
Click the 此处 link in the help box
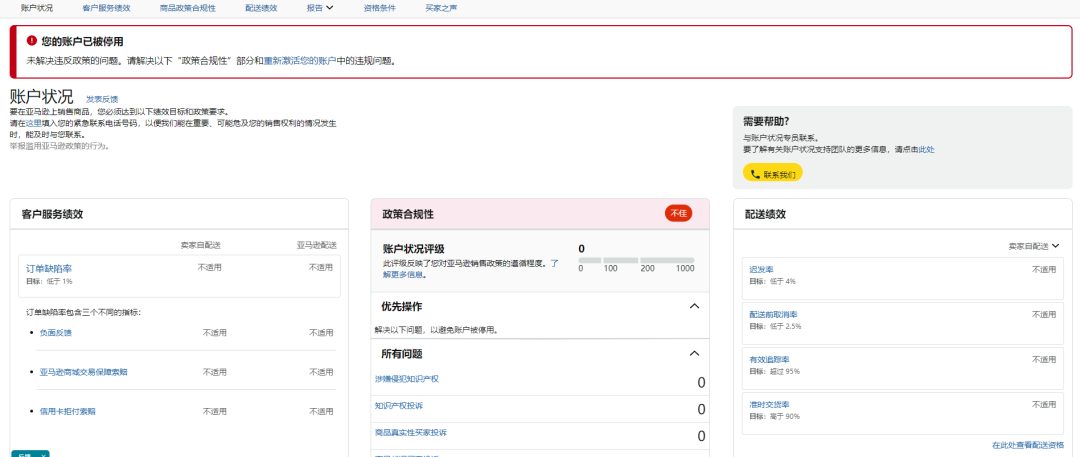[926, 150]
